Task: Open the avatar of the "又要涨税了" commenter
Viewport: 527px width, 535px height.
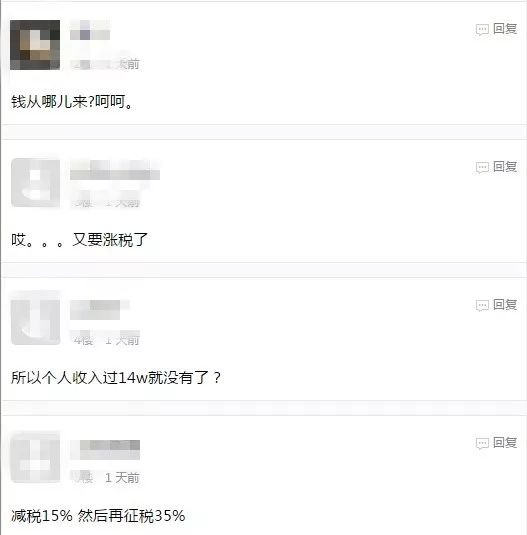Action: coord(35,183)
